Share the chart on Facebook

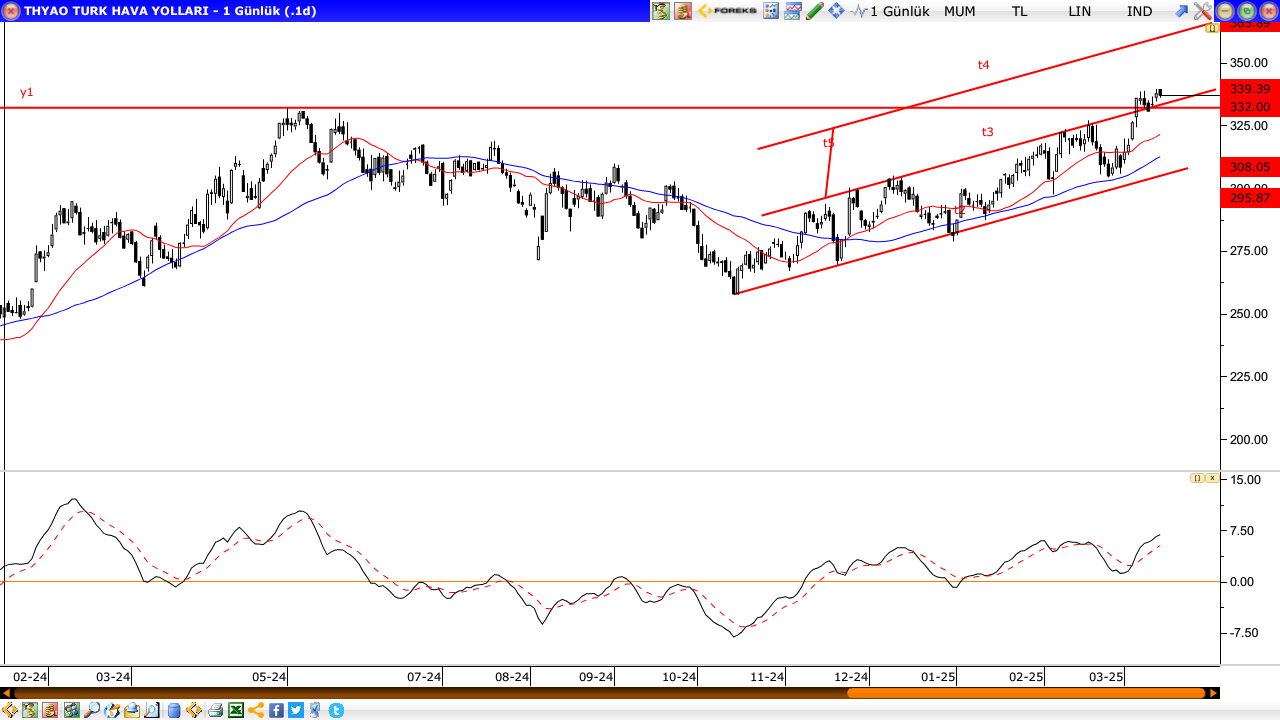[276, 710]
